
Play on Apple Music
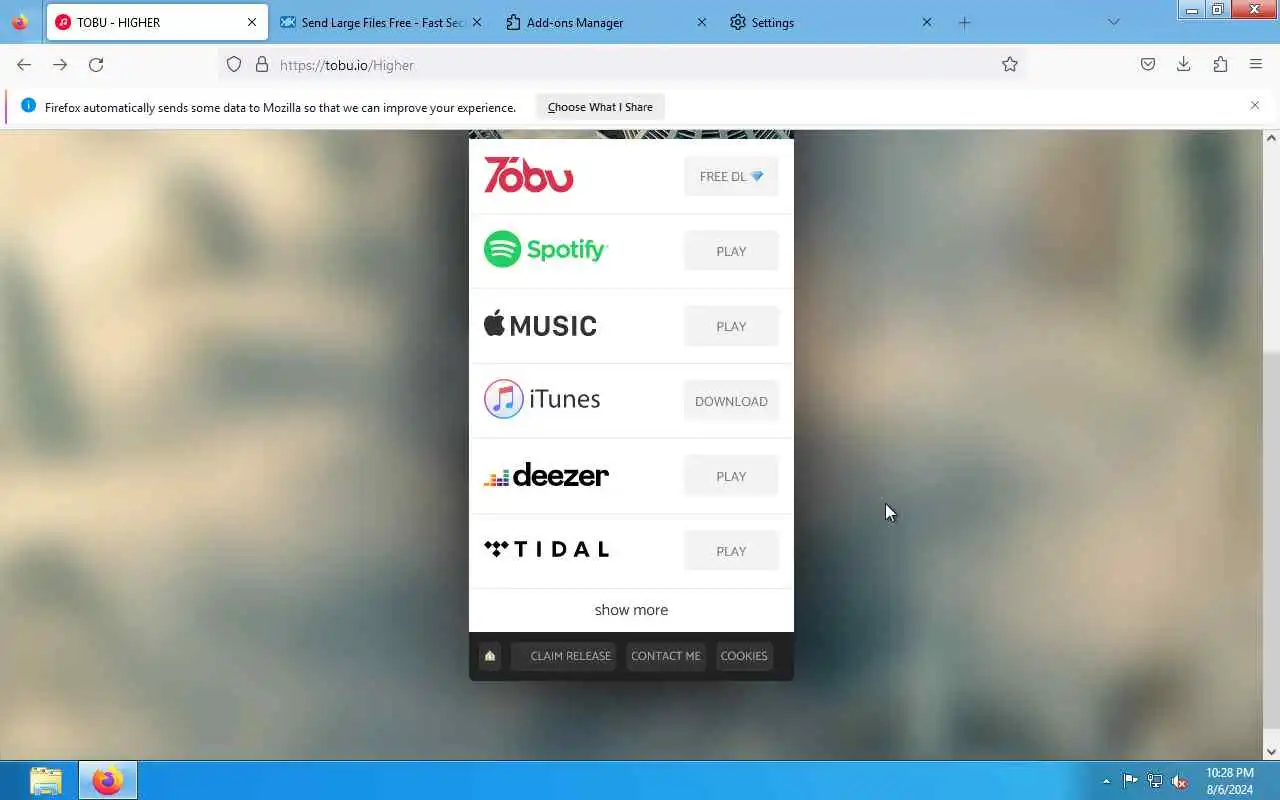(731, 326)
